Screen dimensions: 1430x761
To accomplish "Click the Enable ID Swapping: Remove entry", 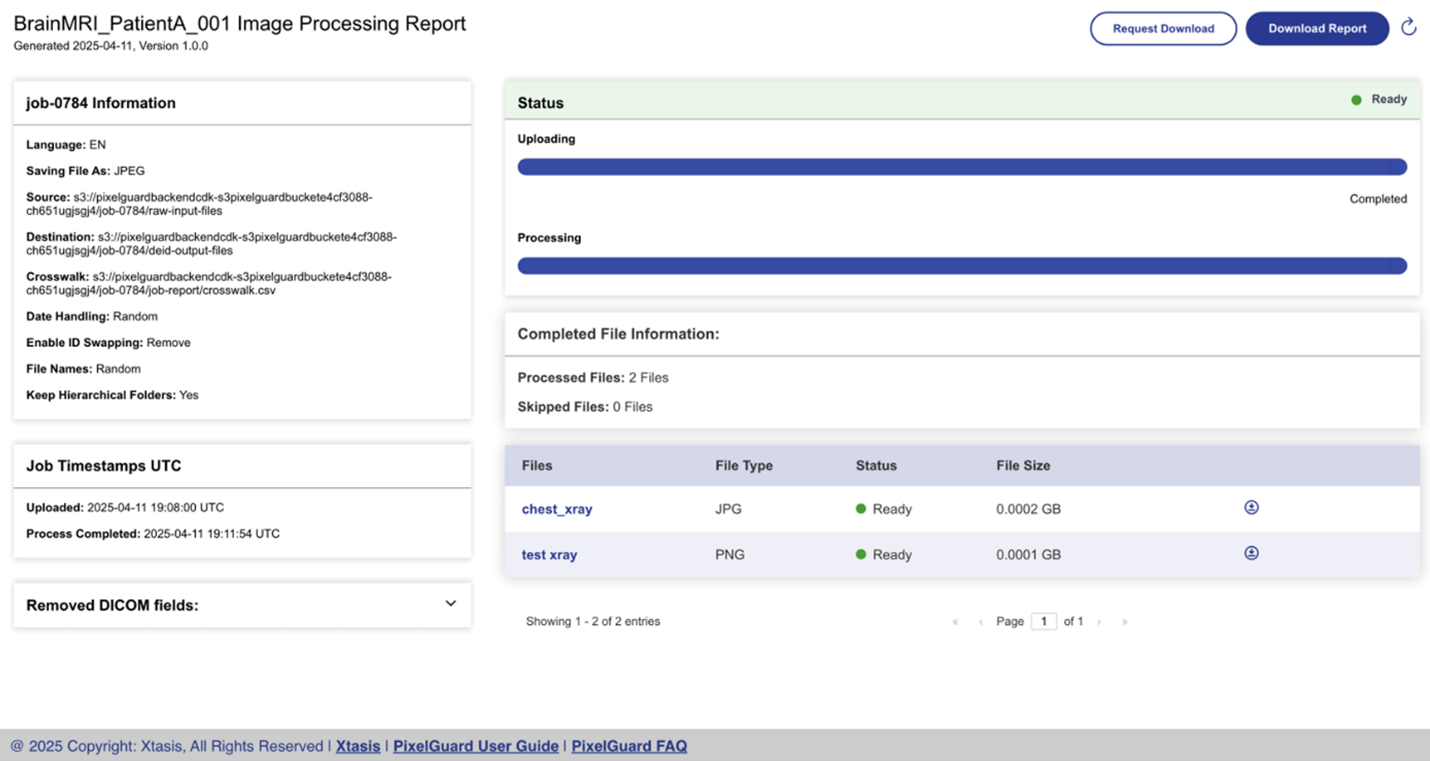I will (x=108, y=343).
